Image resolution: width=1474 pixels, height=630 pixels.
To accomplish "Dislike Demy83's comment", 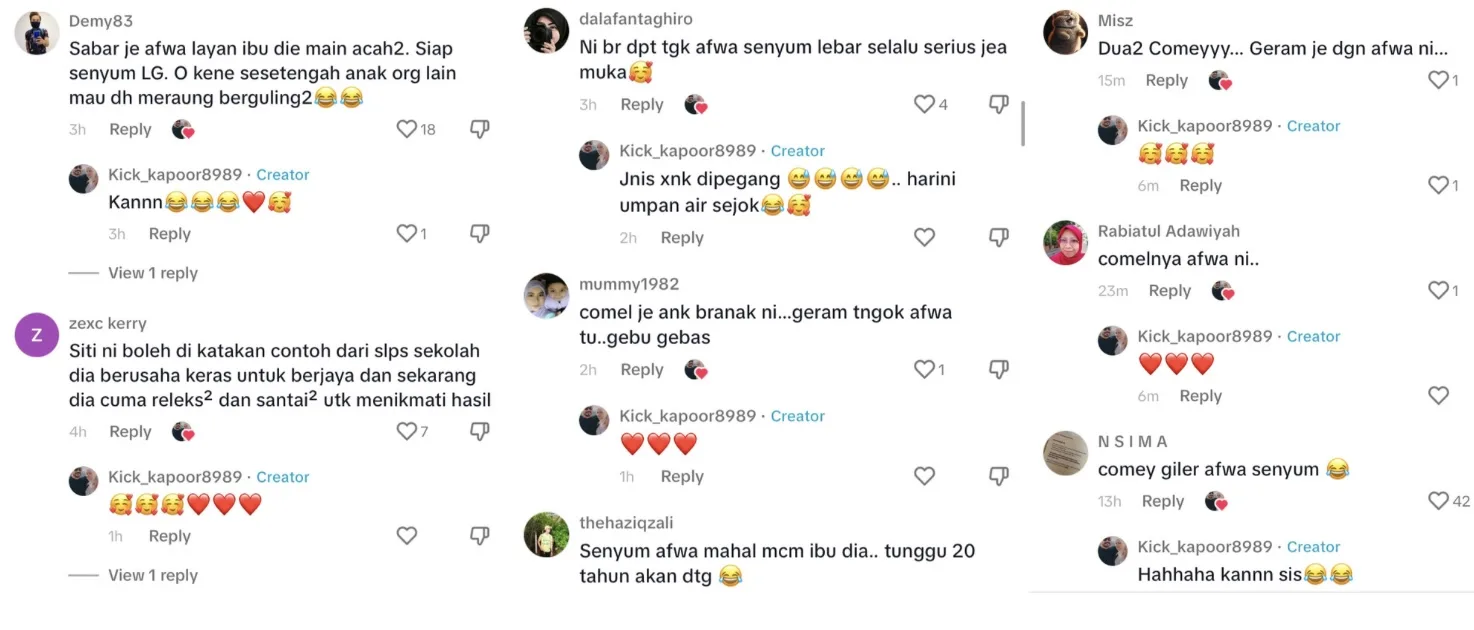I will (x=480, y=129).
